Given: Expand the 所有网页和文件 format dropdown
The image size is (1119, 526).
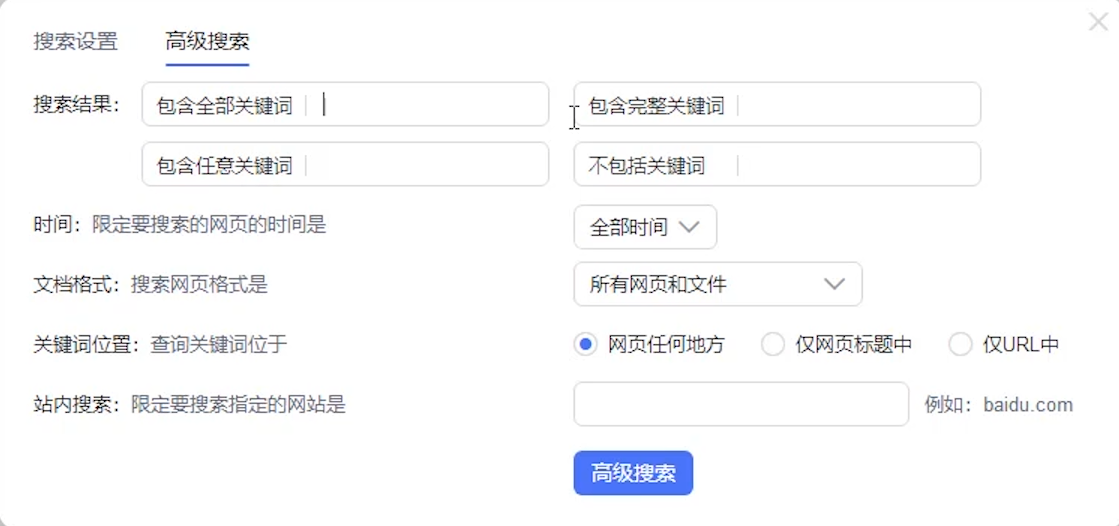Looking at the screenshot, I should pyautogui.click(x=718, y=285).
